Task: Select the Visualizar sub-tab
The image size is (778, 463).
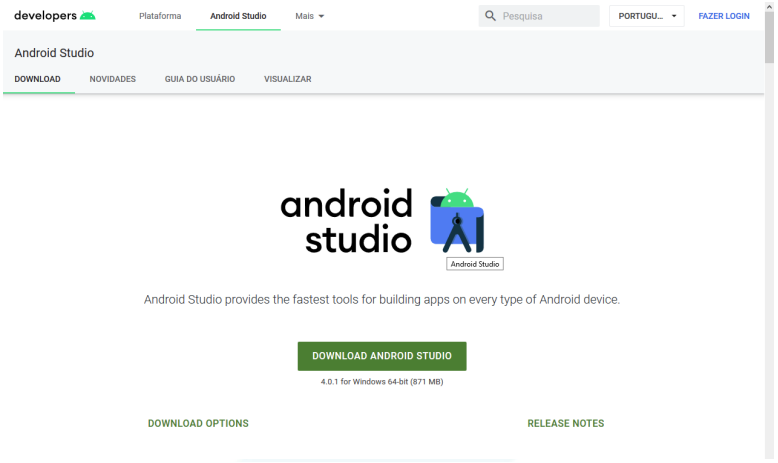Action: click(288, 79)
